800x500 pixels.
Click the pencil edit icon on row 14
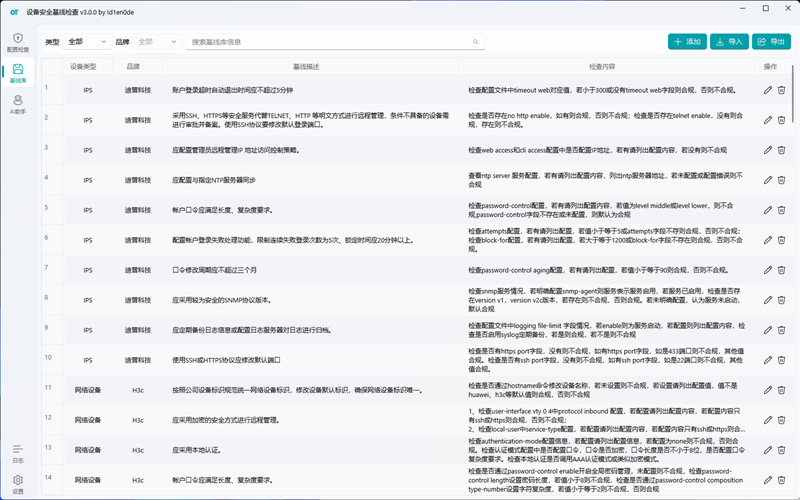(x=767, y=480)
